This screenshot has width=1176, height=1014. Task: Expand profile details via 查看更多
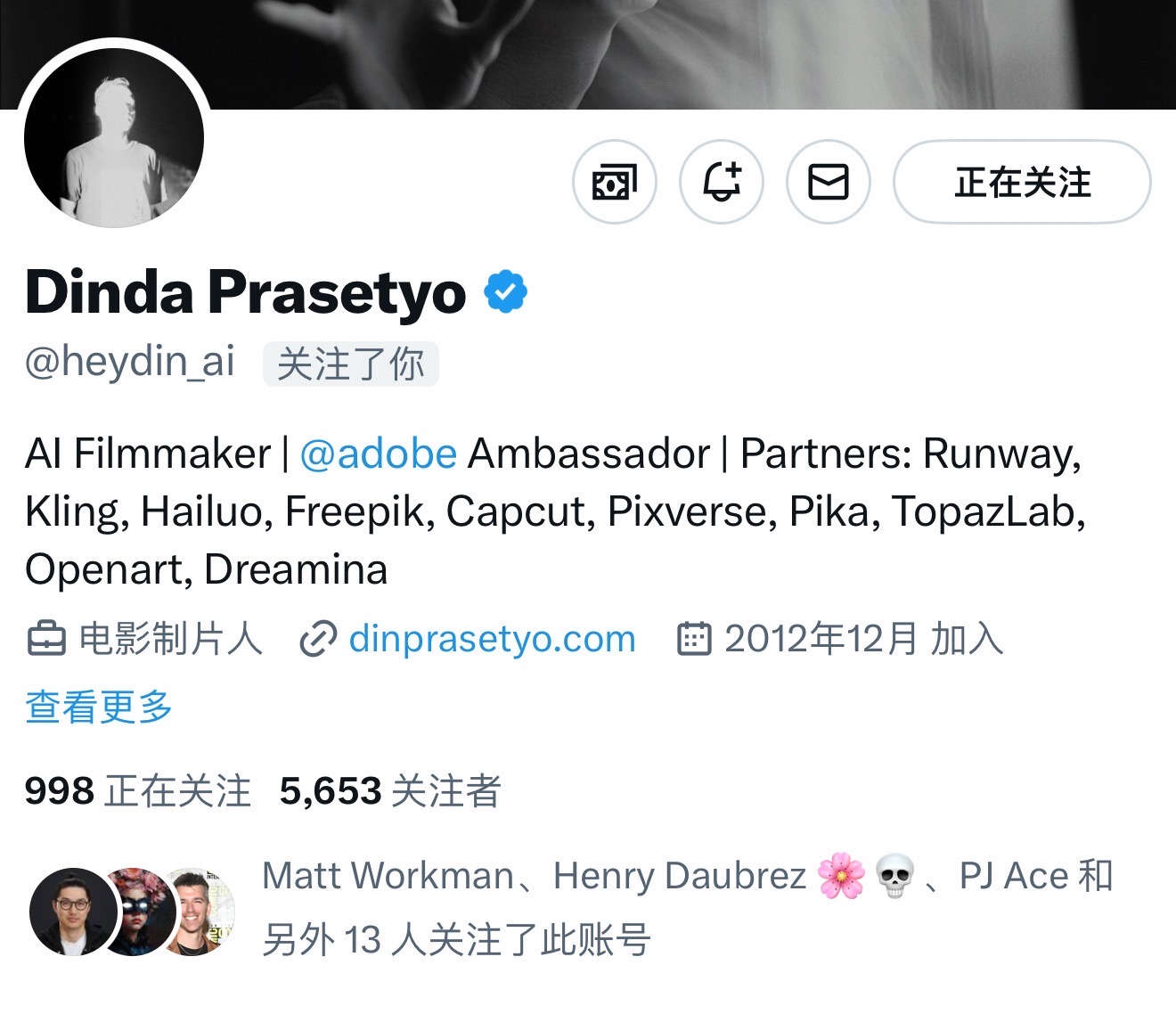pyautogui.click(x=99, y=707)
